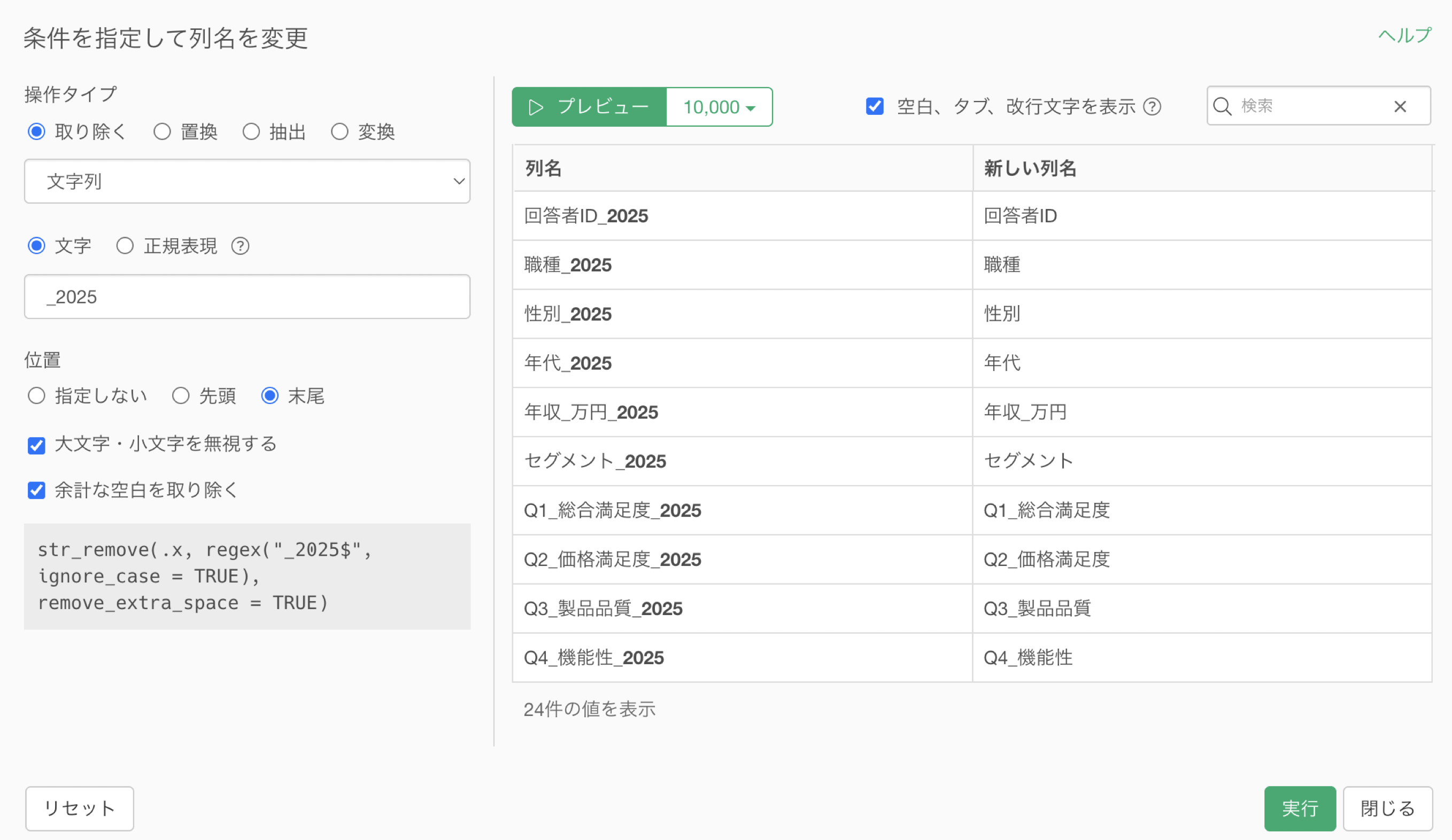Select 先頭 for position
The height and width of the screenshot is (840, 1452).
click(x=181, y=395)
